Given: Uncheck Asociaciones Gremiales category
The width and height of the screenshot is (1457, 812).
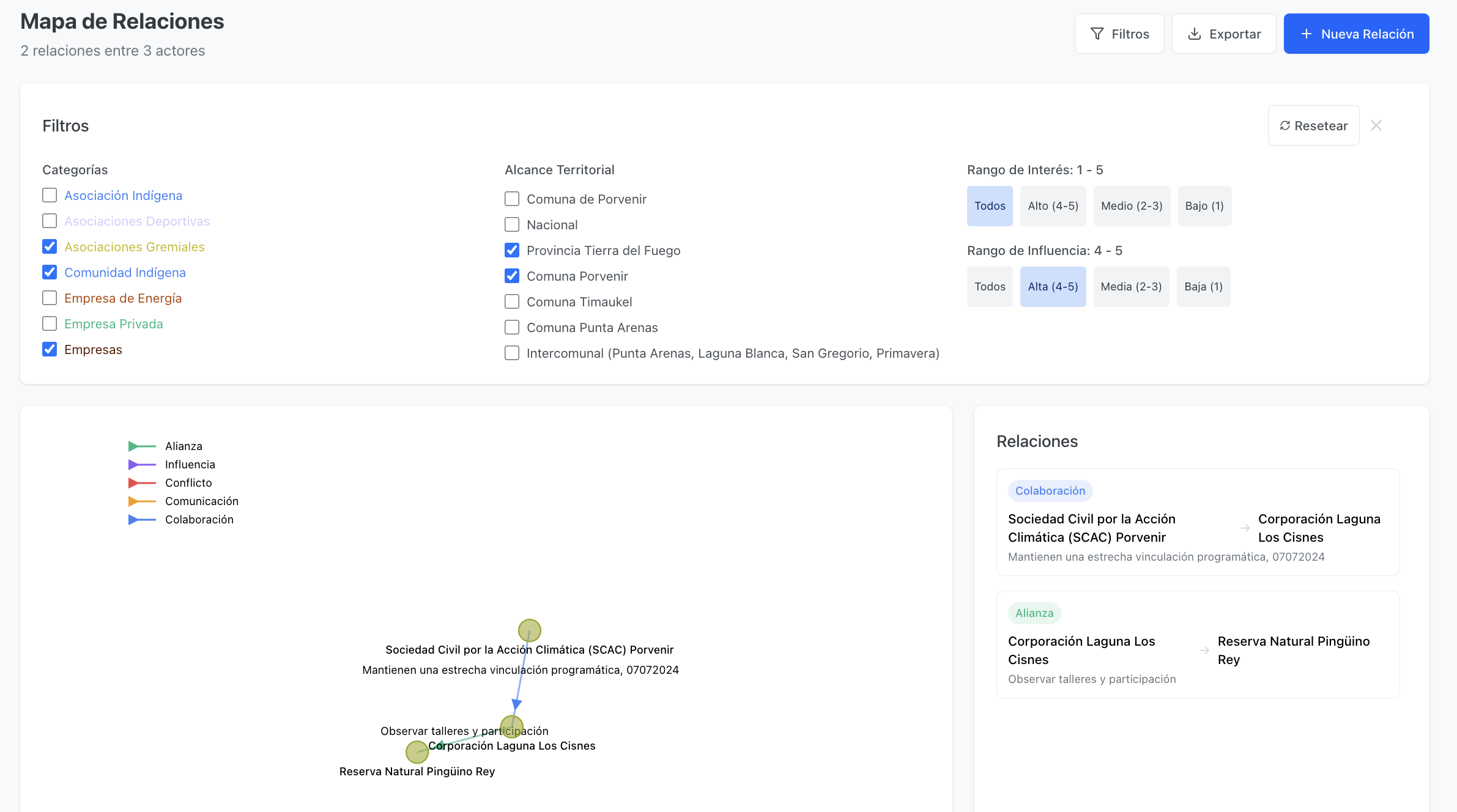Looking at the screenshot, I should [x=50, y=246].
